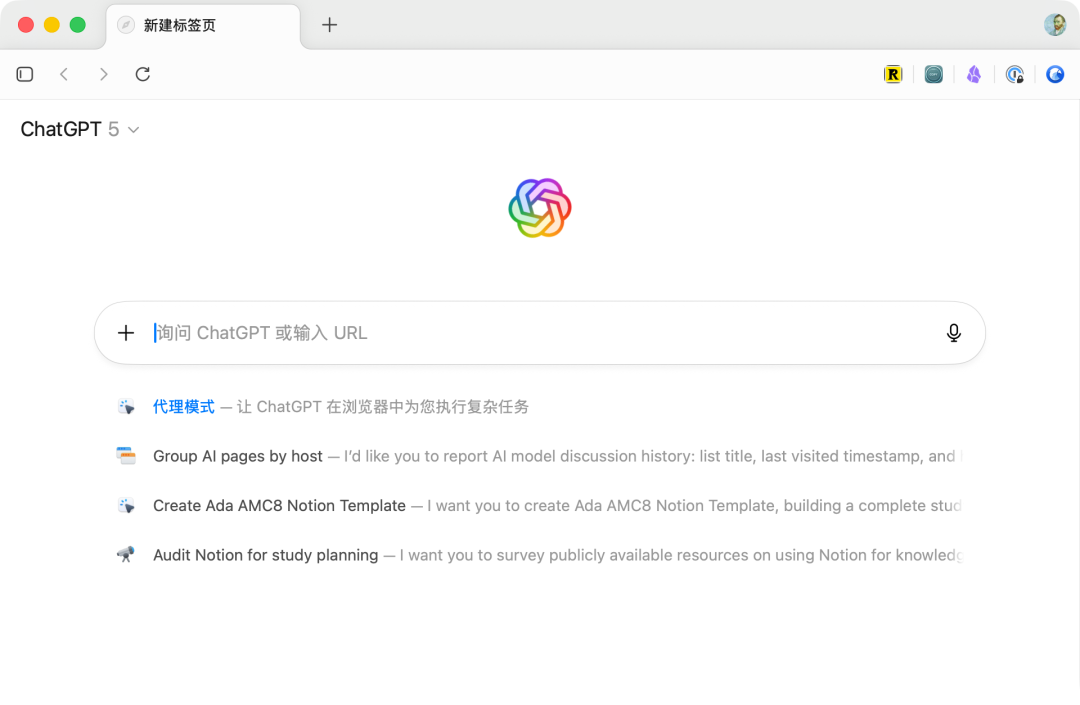1080x705 pixels.
Task: Open the blue bird globe extension
Action: click(x=1055, y=74)
